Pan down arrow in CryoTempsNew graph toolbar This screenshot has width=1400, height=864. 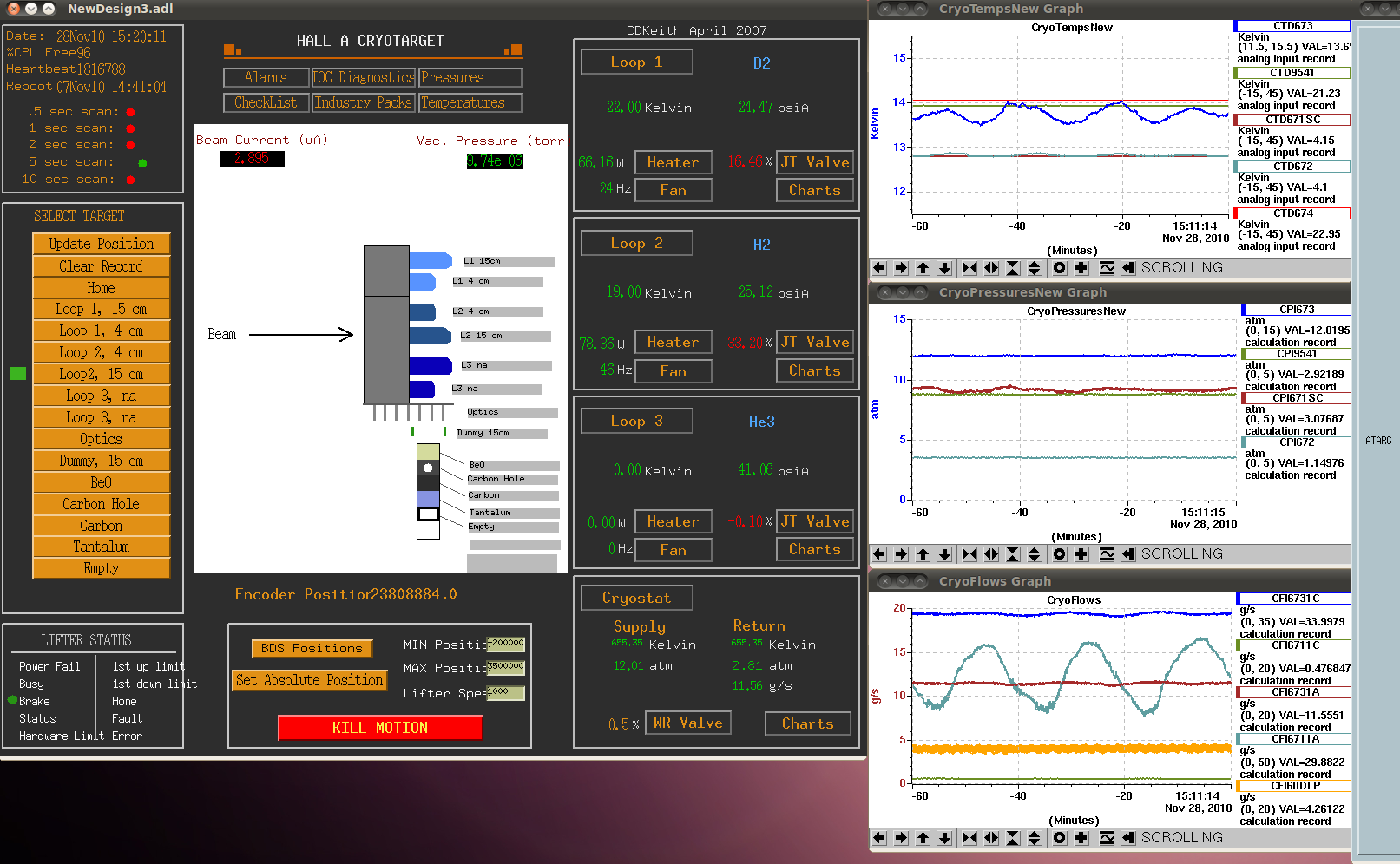(945, 268)
